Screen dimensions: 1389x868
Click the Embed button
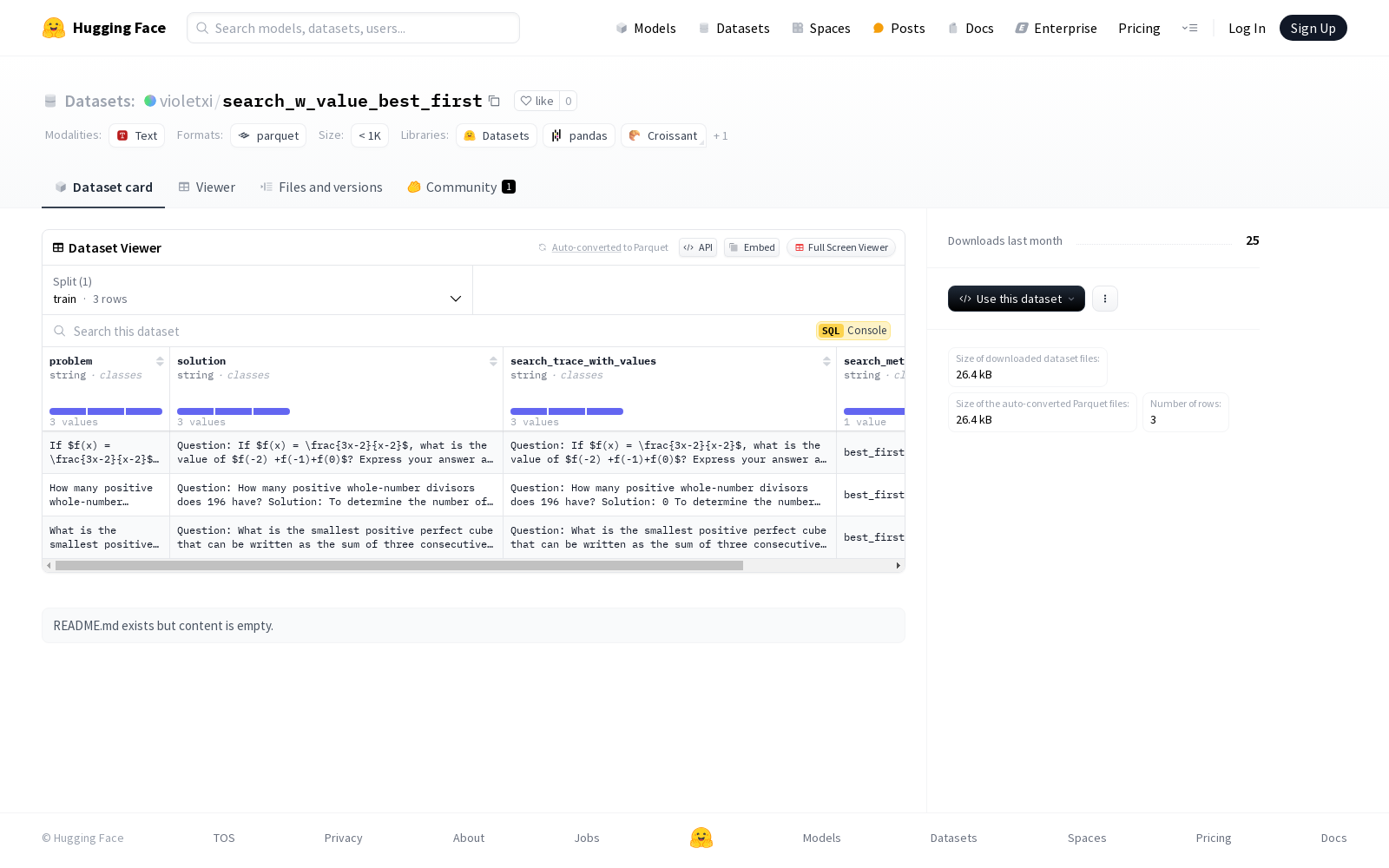point(752,247)
